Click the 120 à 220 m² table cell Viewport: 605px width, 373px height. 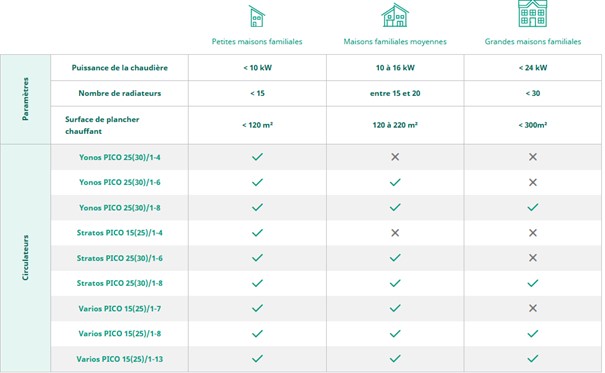(395, 125)
